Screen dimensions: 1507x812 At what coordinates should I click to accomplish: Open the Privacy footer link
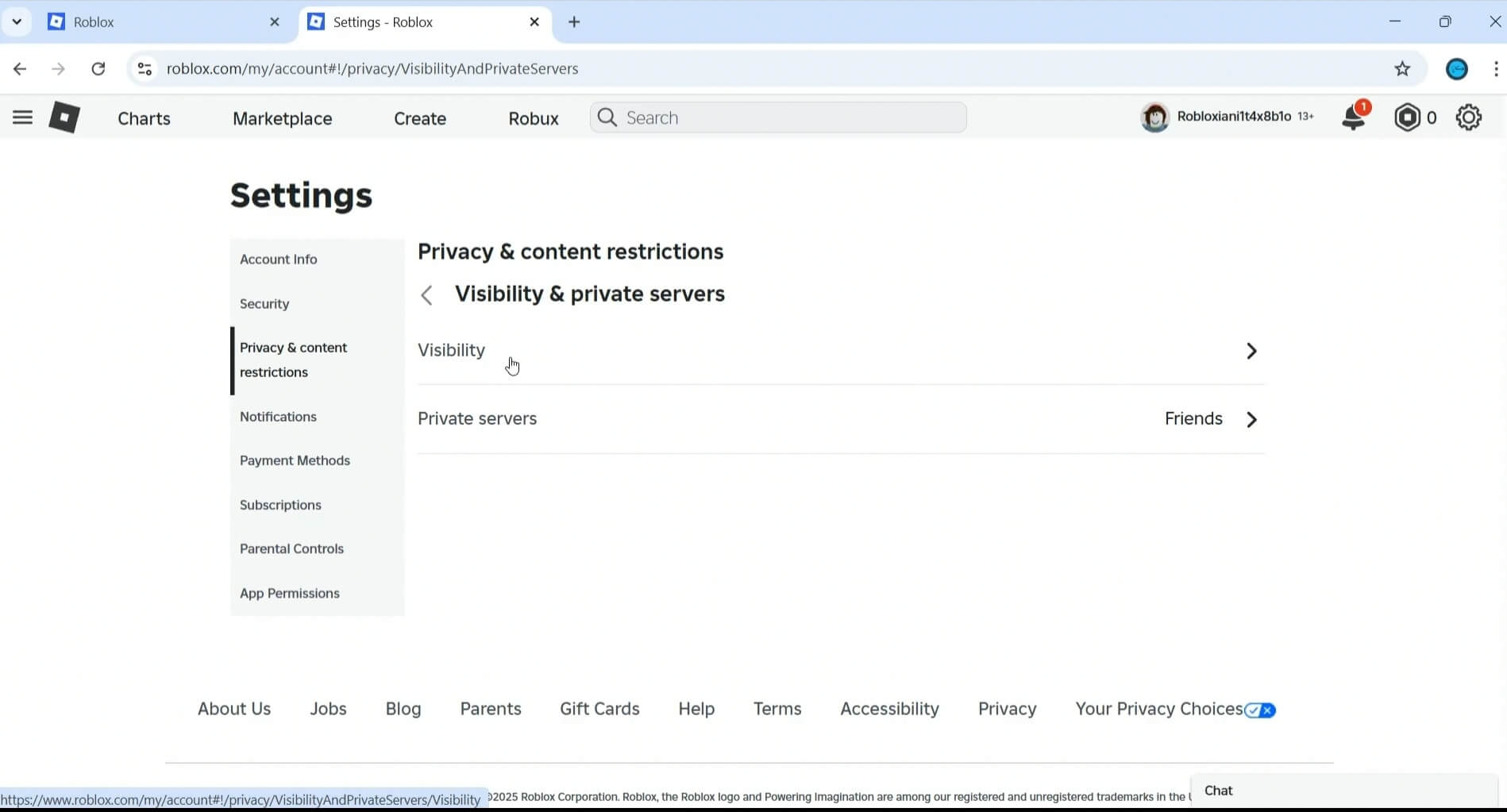[x=1007, y=709]
